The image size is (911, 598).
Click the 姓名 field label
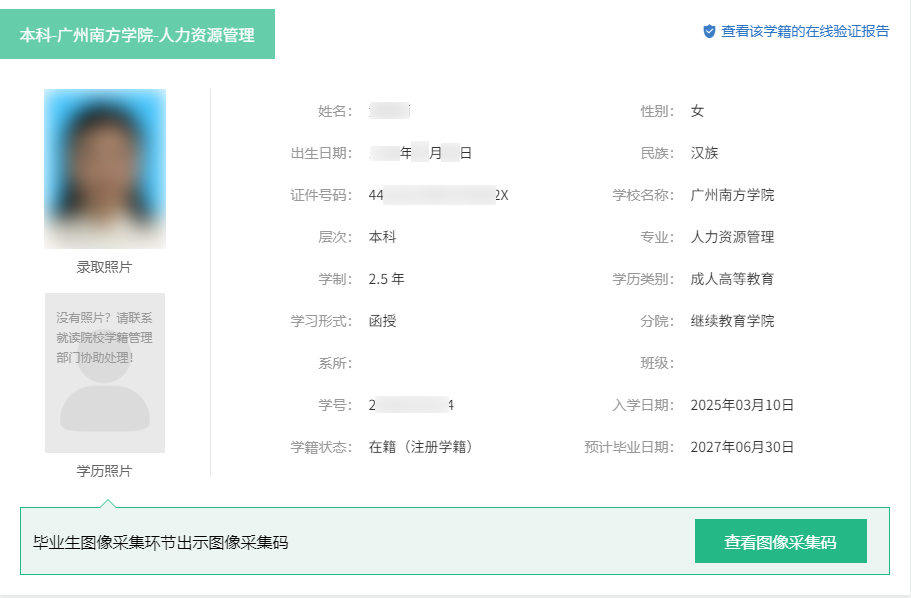335,111
